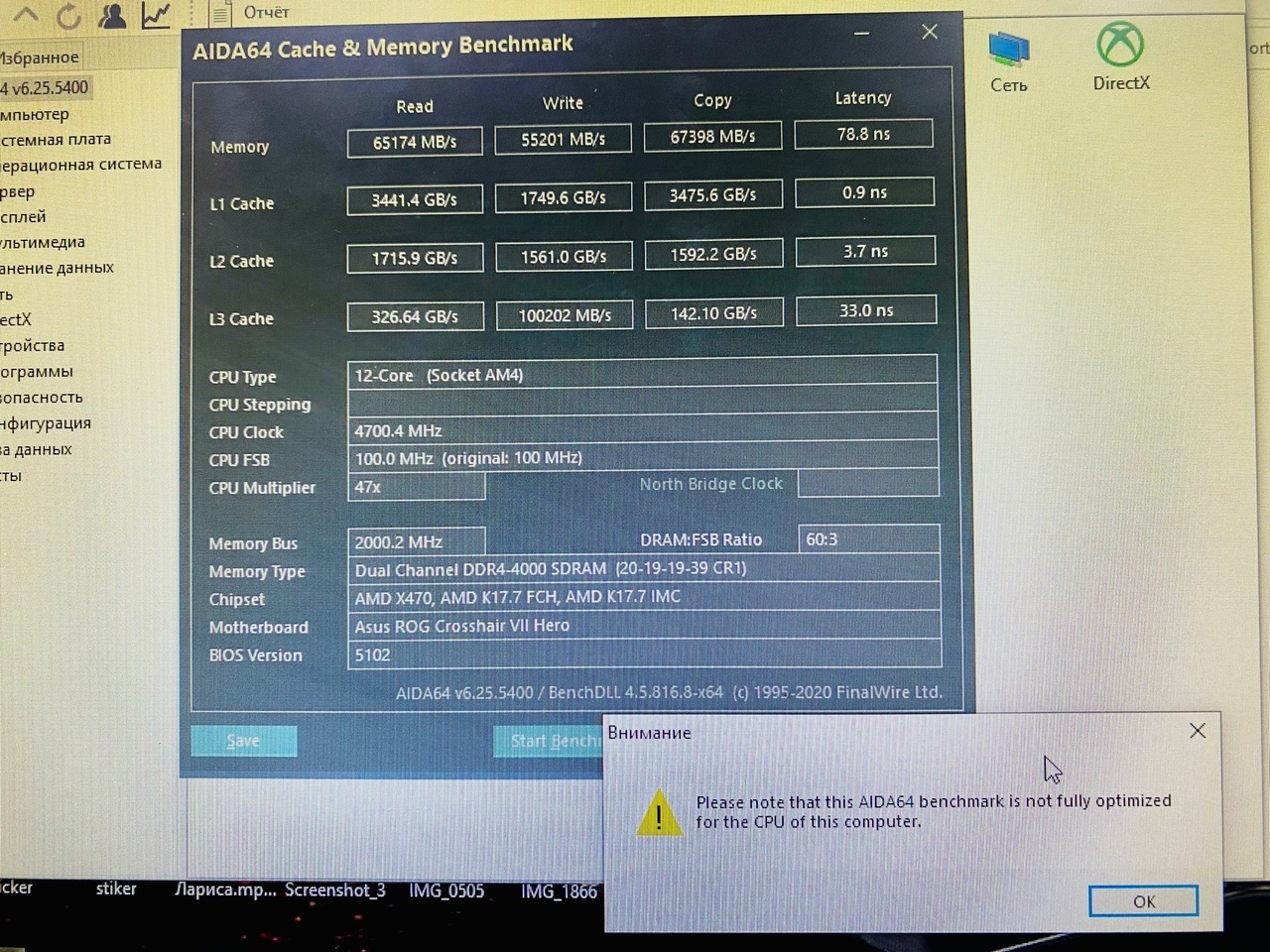
Task: Select Устройства in the sidebar tree
Action: coord(33,345)
